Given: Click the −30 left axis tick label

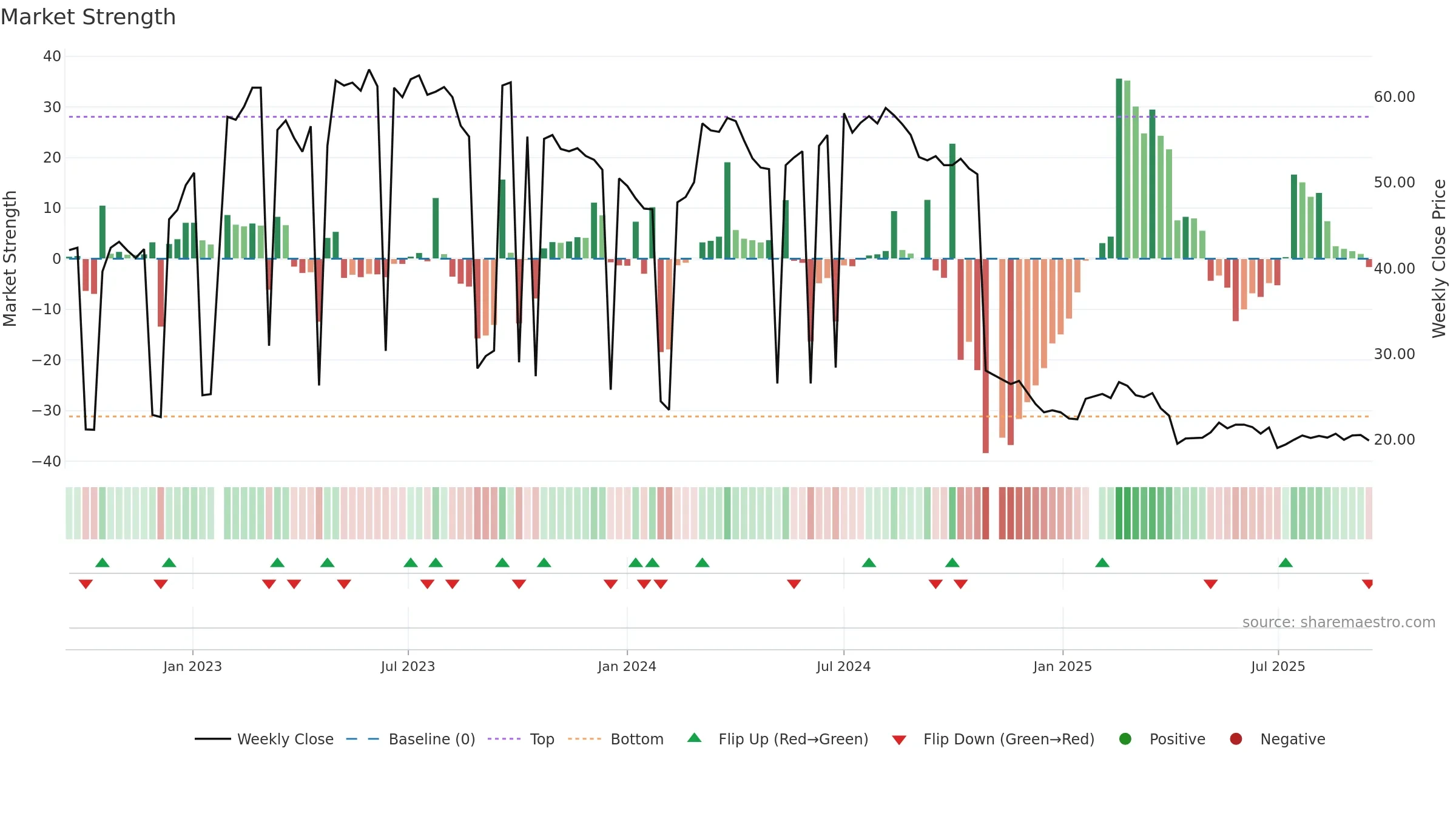Looking at the screenshot, I should (x=47, y=411).
